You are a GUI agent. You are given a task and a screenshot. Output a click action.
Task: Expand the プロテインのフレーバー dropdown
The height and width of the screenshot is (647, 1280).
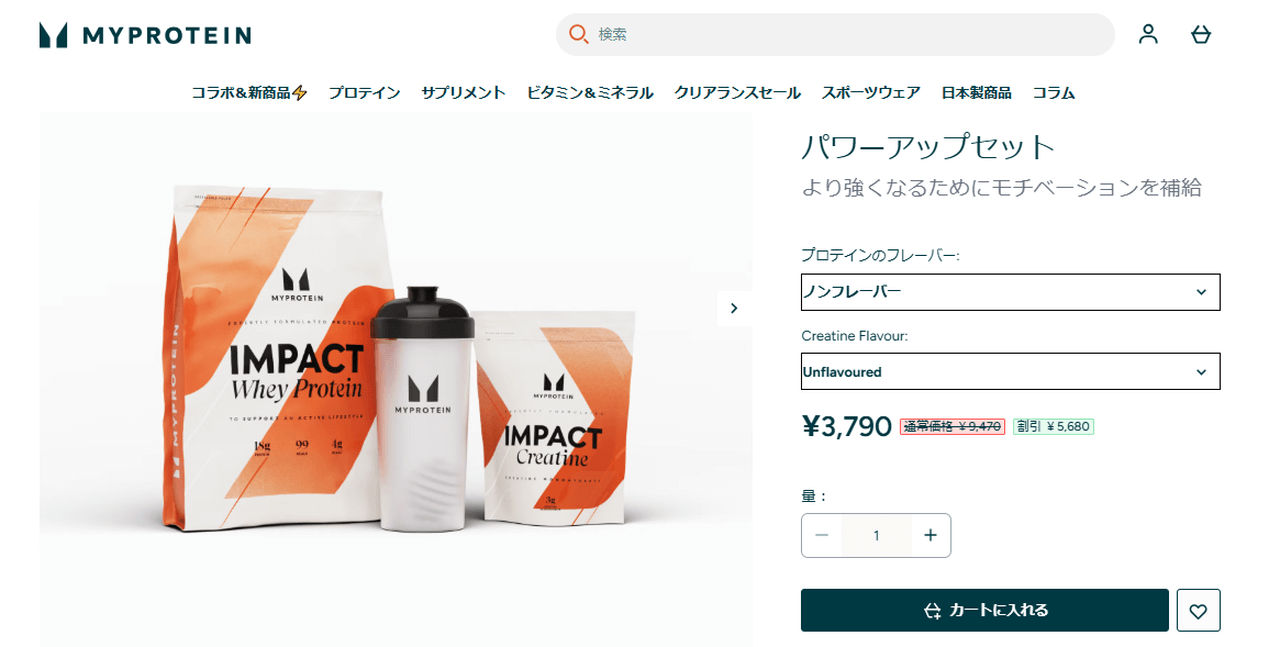pyautogui.click(x=1010, y=292)
